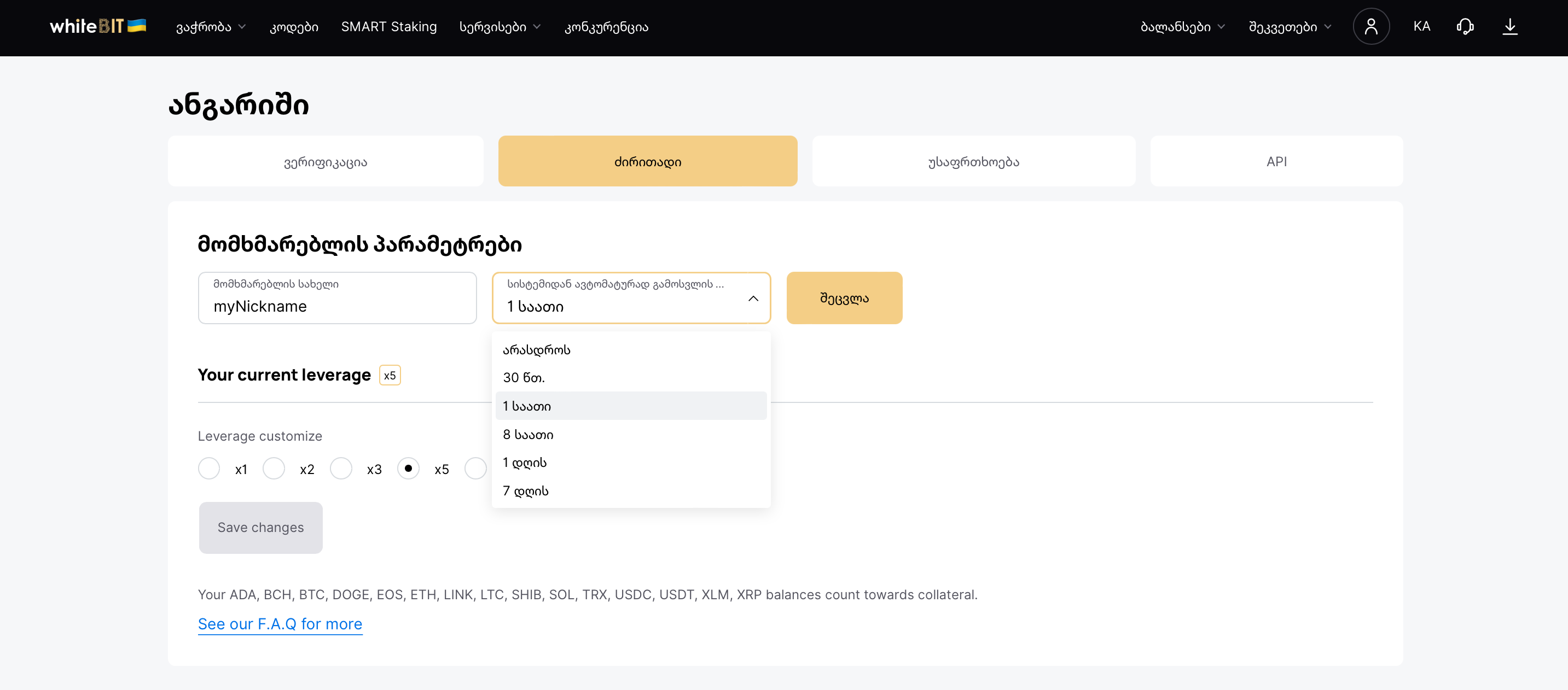Select the x2 leverage radio button
This screenshot has height=690, width=1568.
click(x=274, y=469)
